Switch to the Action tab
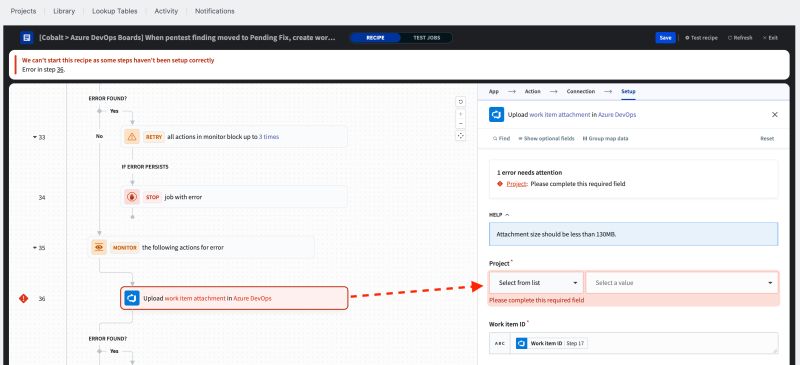Screen dimensions: 800x365 tap(532, 91)
